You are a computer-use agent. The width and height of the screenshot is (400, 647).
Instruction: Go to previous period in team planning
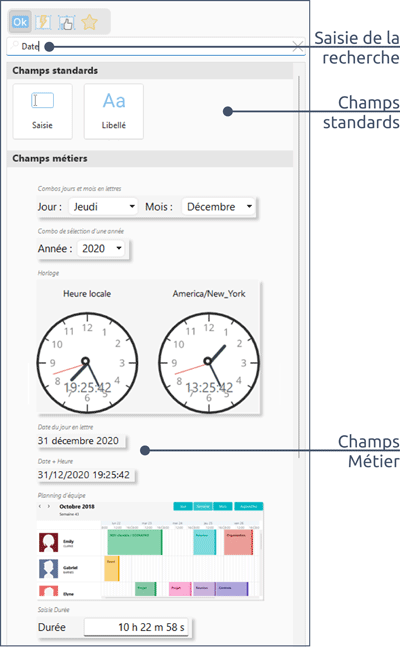click(x=40, y=506)
